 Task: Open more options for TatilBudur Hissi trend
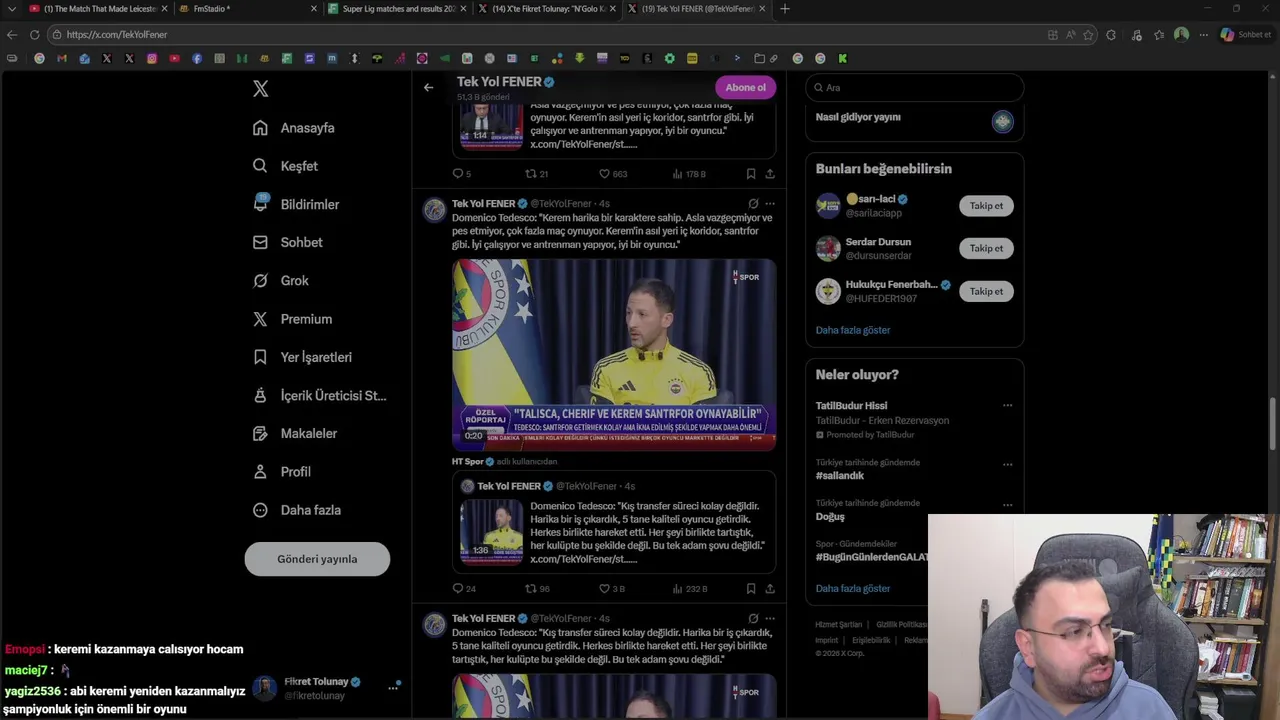coord(1007,406)
